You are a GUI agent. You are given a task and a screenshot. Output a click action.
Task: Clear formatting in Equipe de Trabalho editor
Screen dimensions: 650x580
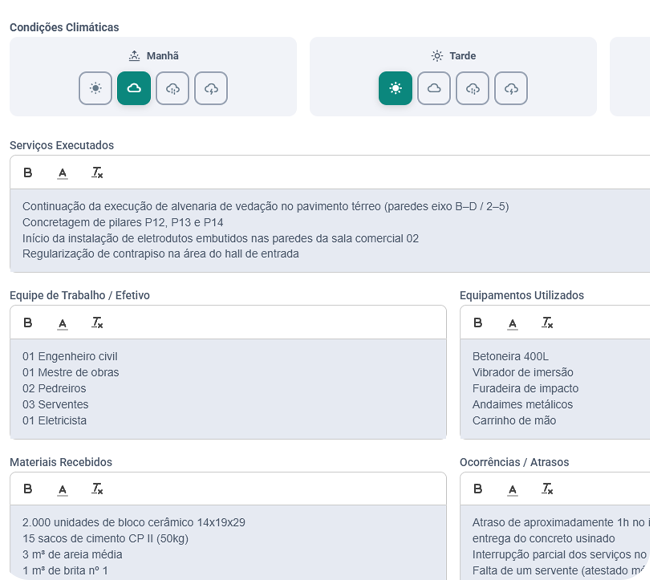[x=97, y=323]
